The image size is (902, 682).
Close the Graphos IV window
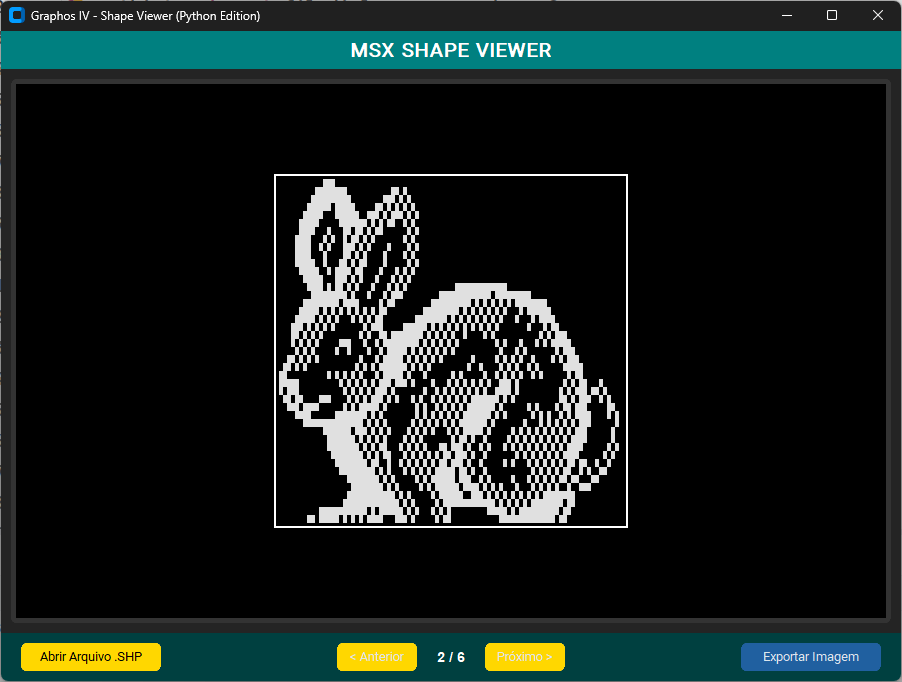click(x=877, y=15)
